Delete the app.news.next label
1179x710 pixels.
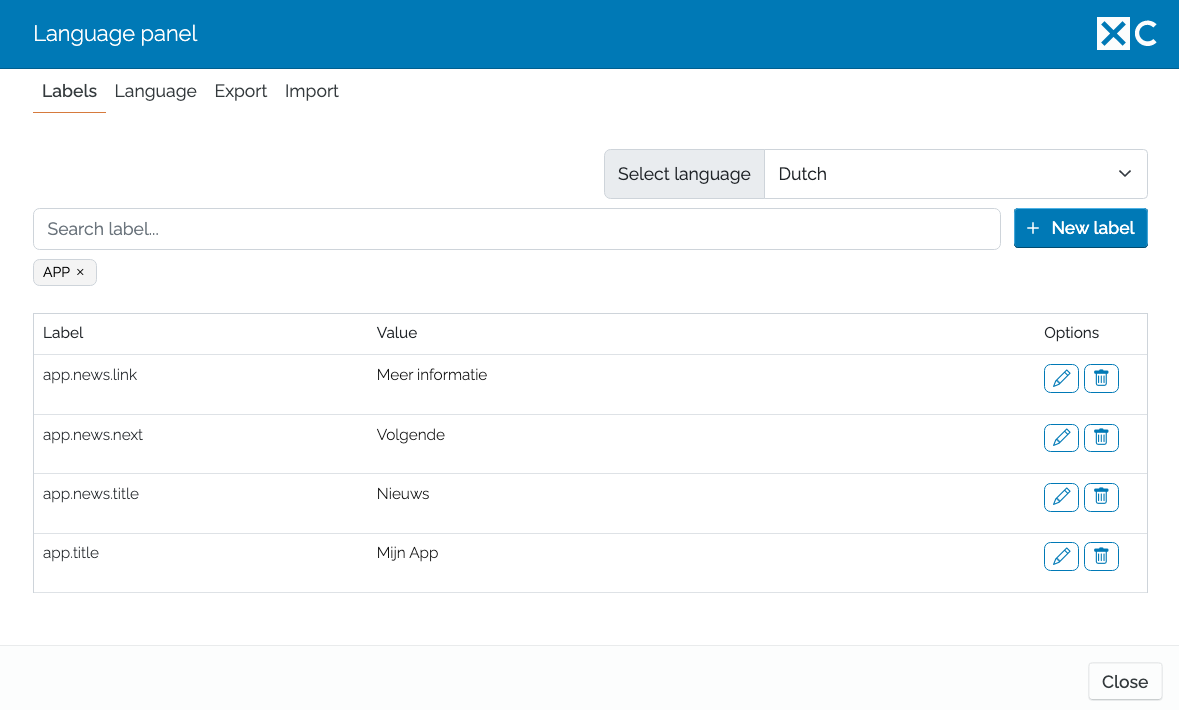click(1101, 438)
